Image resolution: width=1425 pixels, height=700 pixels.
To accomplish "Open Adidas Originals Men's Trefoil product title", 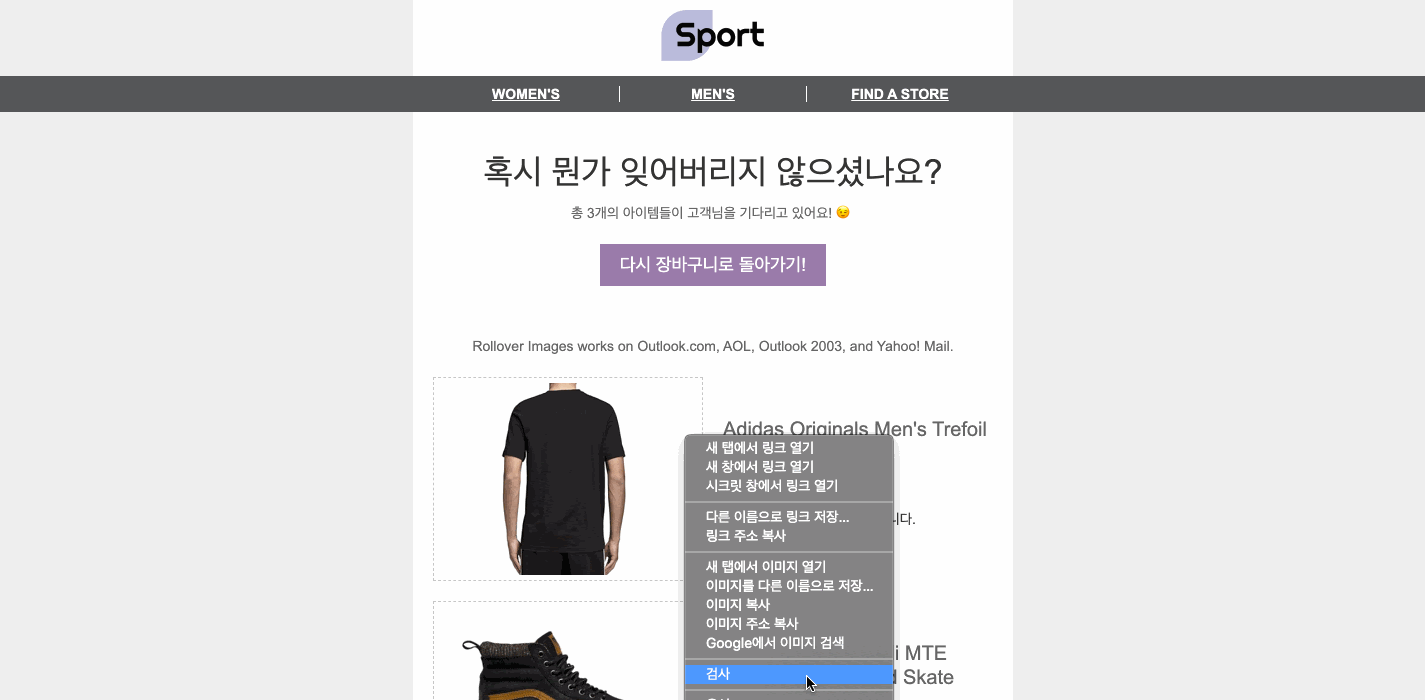I will [x=855, y=429].
